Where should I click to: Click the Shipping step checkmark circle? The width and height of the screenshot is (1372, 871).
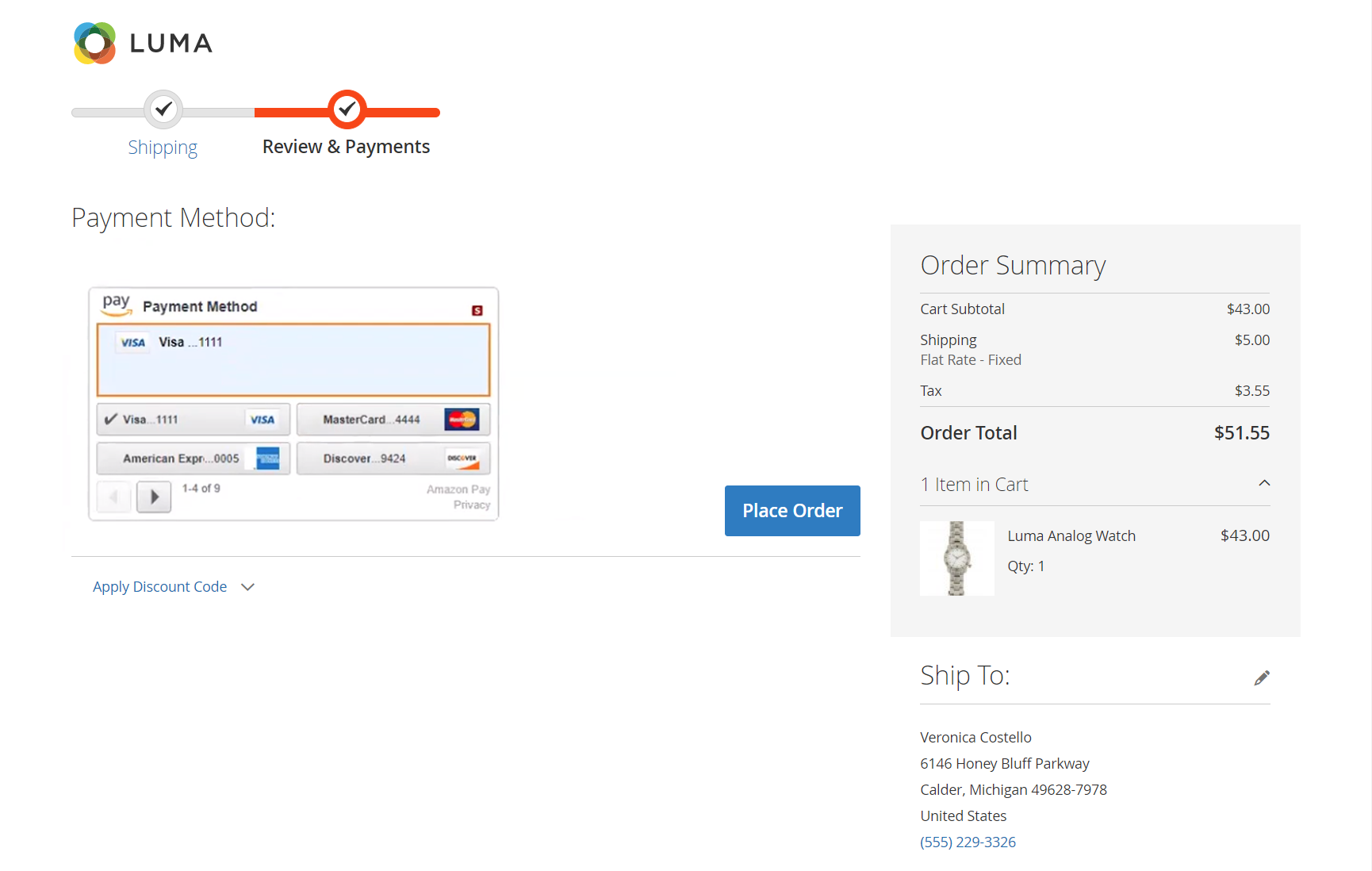click(163, 109)
